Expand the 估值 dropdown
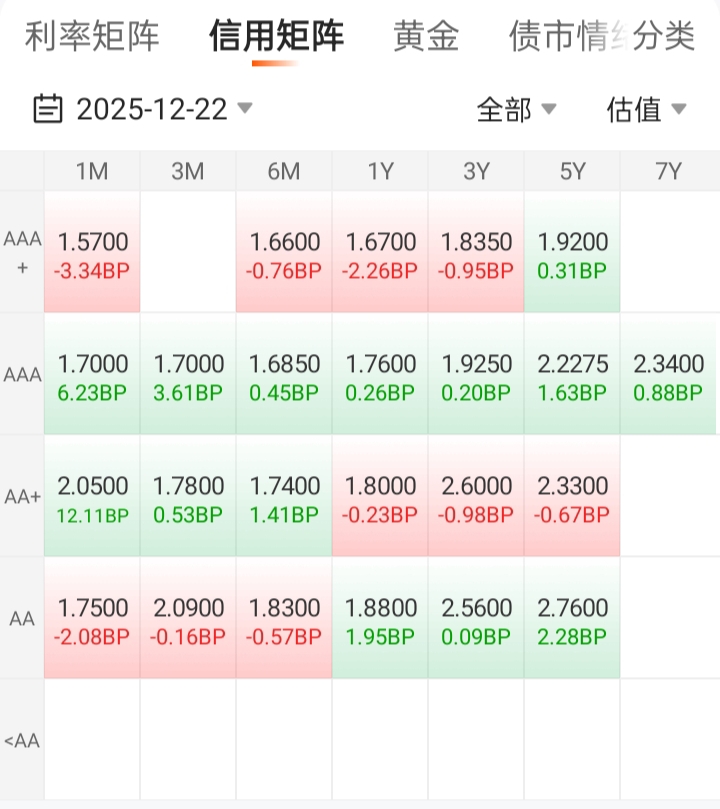720x809 pixels. tap(646, 109)
